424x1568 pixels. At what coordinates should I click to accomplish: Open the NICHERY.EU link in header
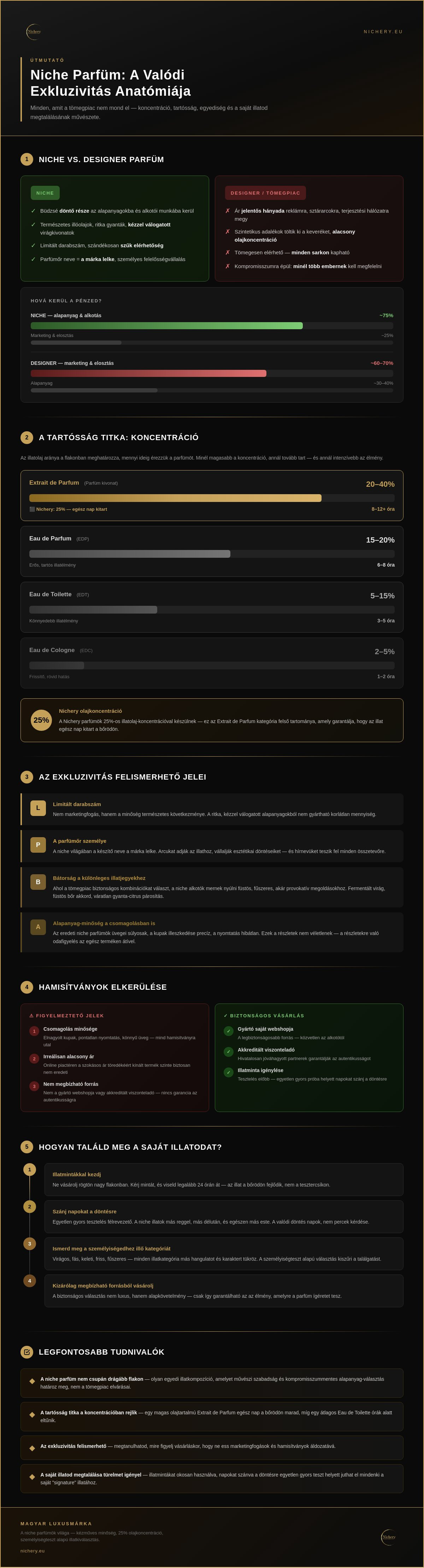383,32
